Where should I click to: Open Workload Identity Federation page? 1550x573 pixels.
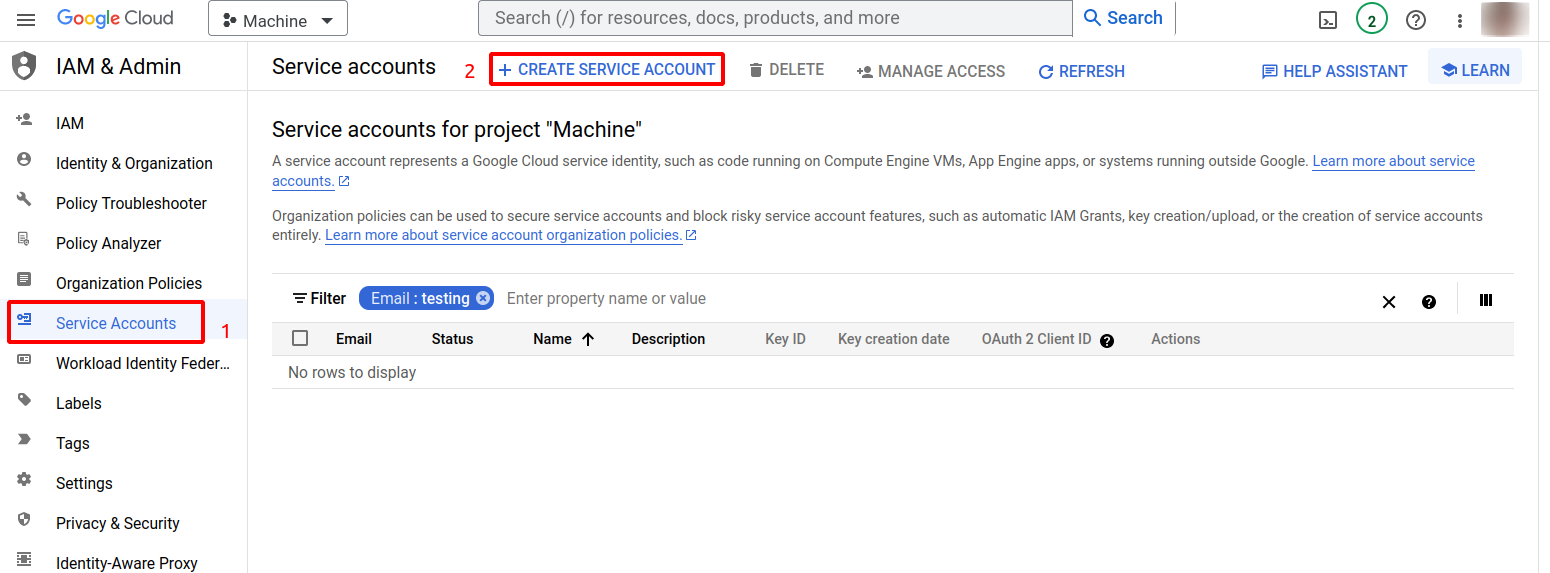(143, 363)
